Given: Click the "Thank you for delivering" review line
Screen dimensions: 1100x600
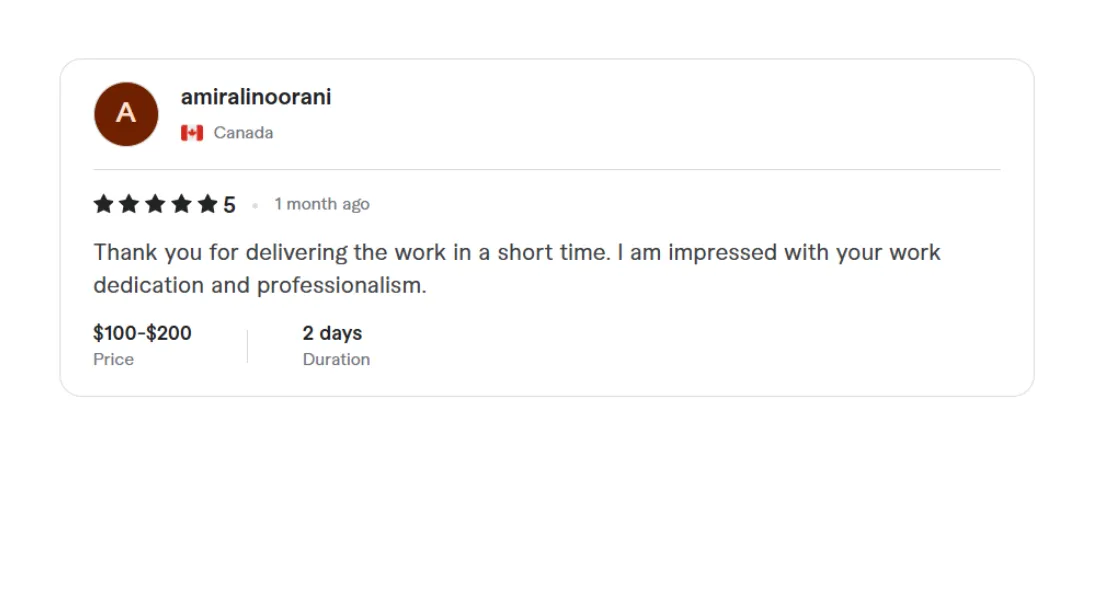Looking at the screenshot, I should 517,252.
